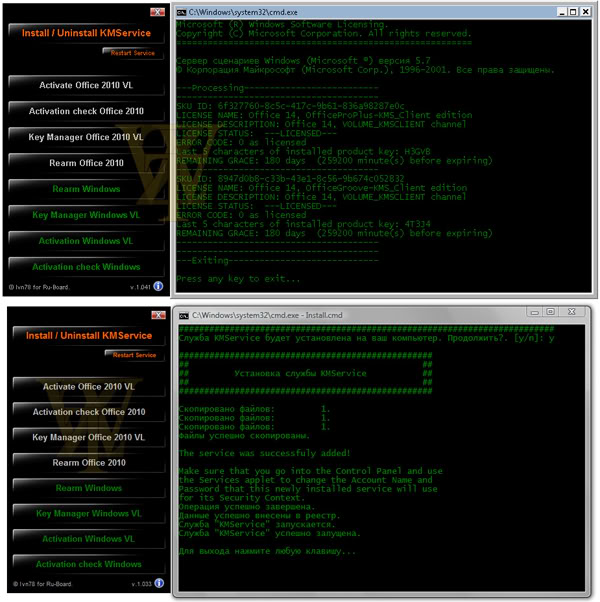This screenshot has width=600, height=602.
Task: Click 'The service was successfuly added!' line
Action: [264, 453]
